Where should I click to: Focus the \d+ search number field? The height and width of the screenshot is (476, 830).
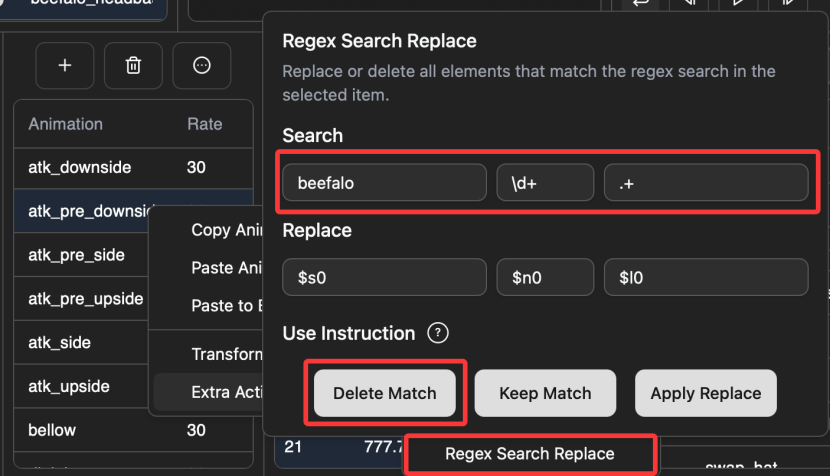tap(545, 183)
